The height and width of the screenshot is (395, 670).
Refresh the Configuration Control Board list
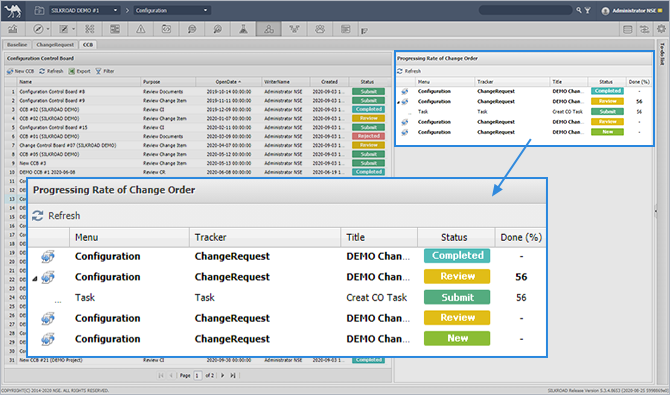(51, 71)
